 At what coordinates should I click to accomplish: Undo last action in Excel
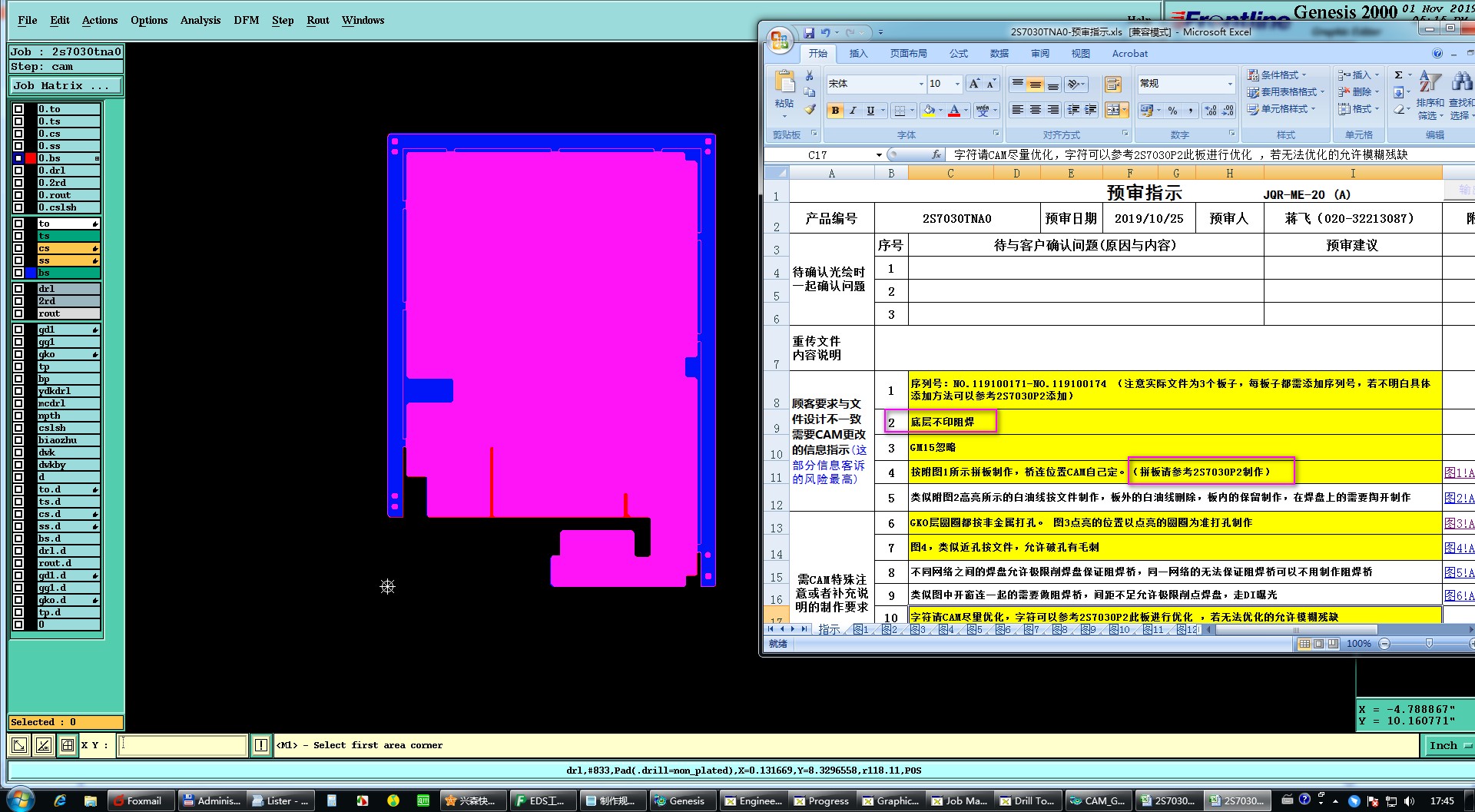pos(826,32)
